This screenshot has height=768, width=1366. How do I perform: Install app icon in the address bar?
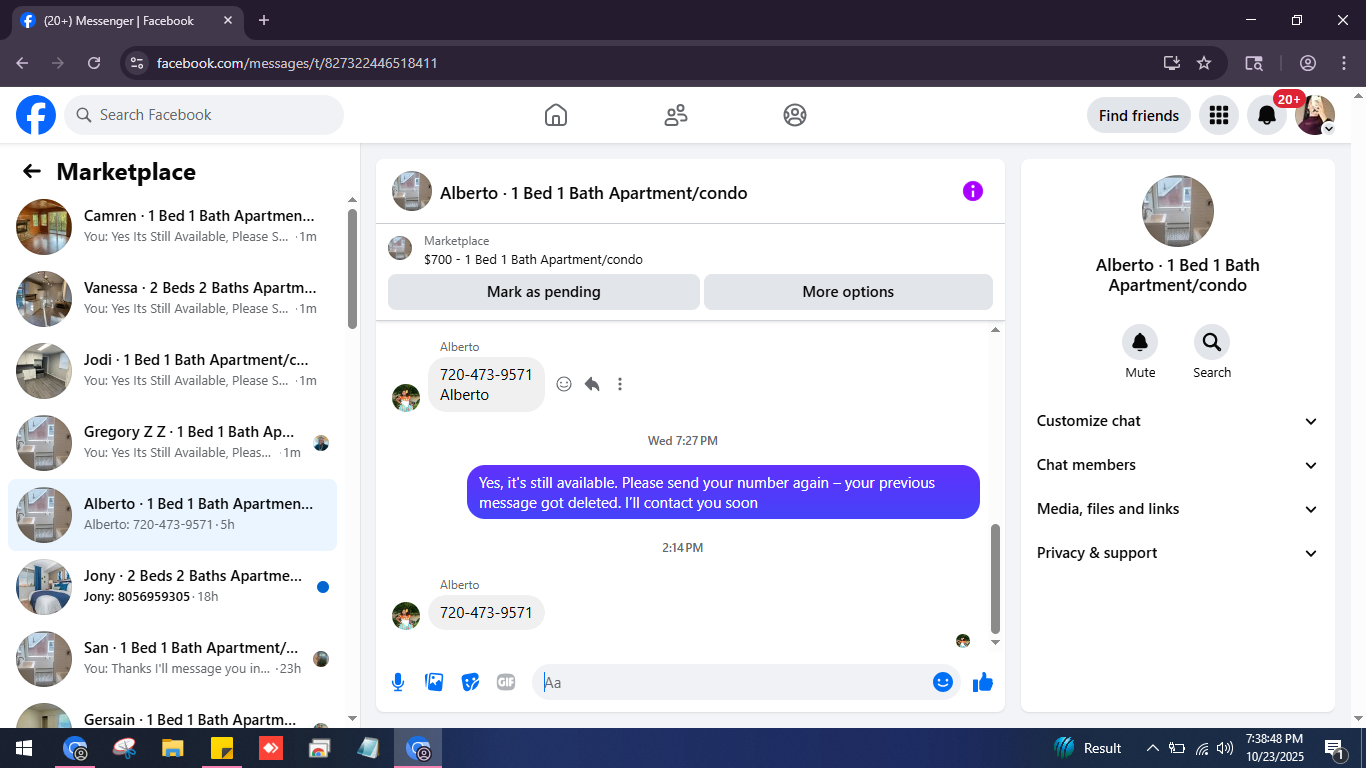(x=1172, y=63)
